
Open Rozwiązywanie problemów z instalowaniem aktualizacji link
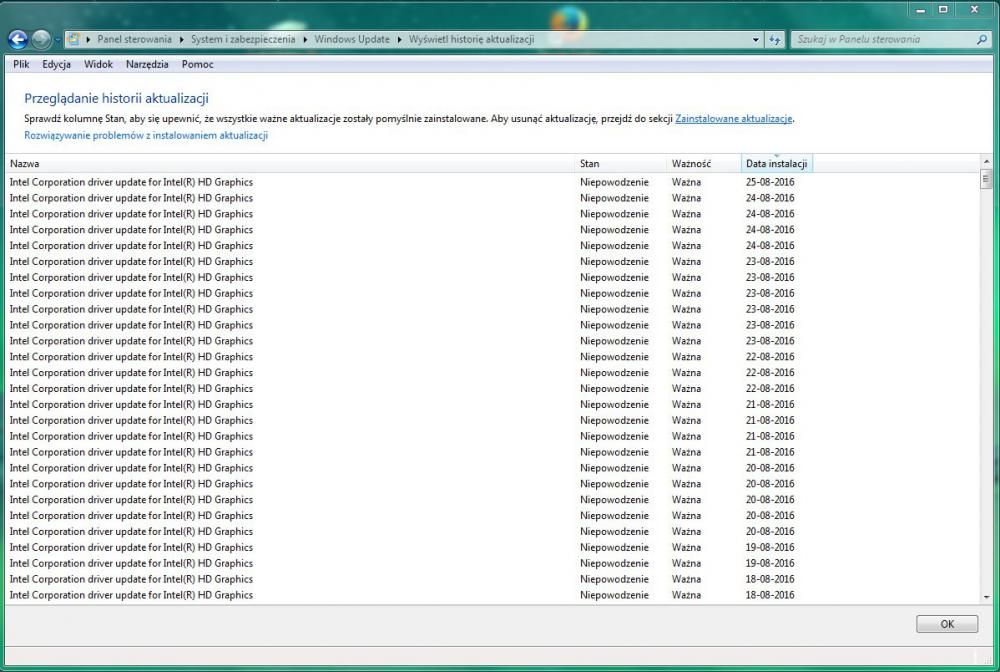coord(146,135)
